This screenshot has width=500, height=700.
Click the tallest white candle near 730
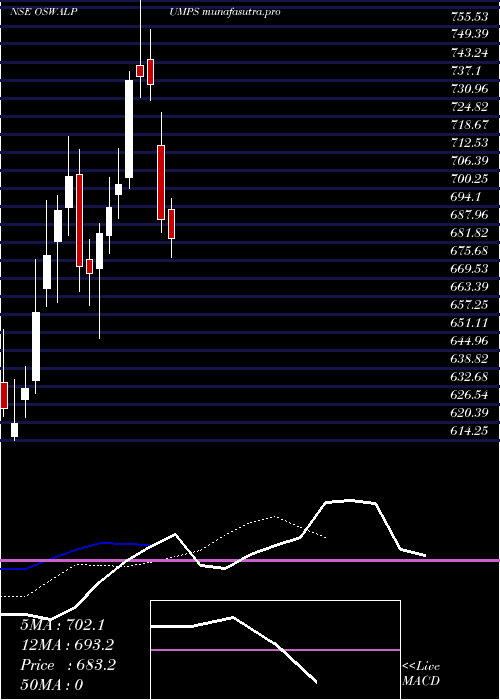point(129,129)
